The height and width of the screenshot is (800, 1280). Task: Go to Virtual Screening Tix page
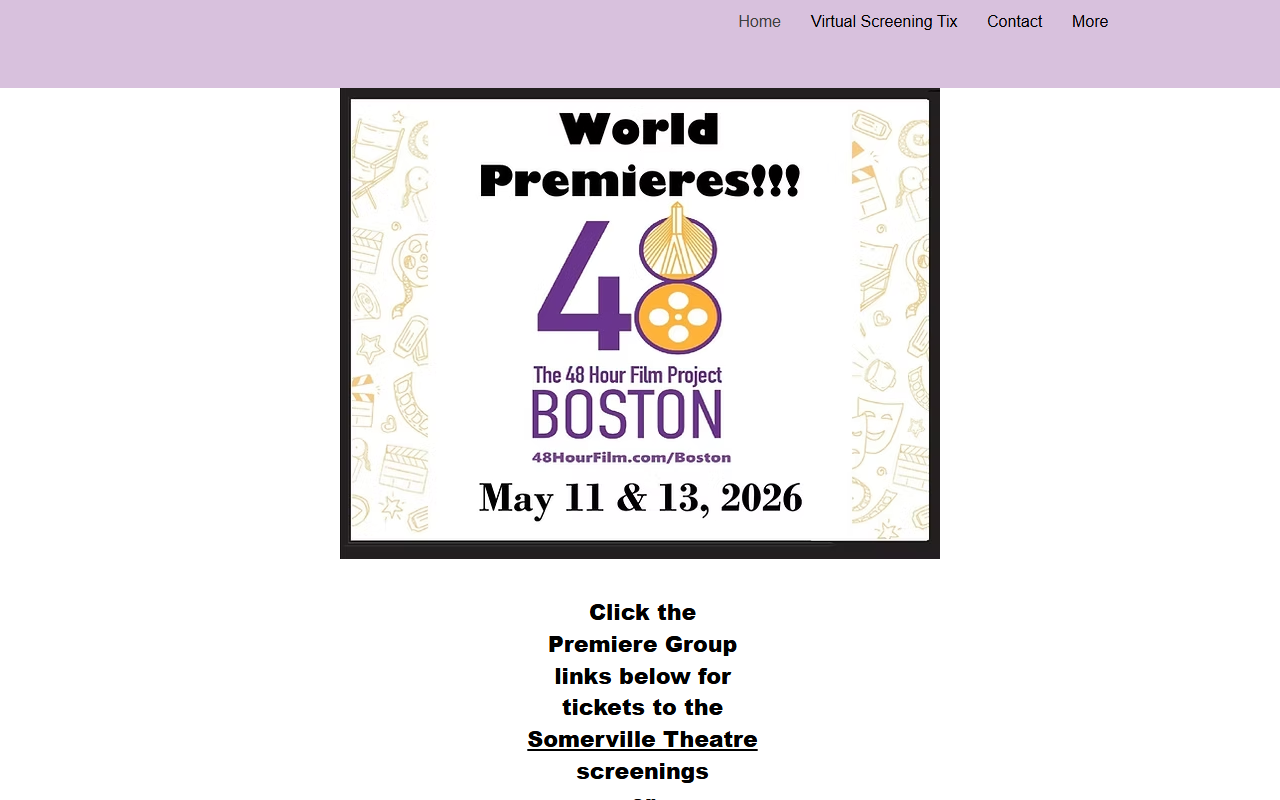click(x=884, y=22)
